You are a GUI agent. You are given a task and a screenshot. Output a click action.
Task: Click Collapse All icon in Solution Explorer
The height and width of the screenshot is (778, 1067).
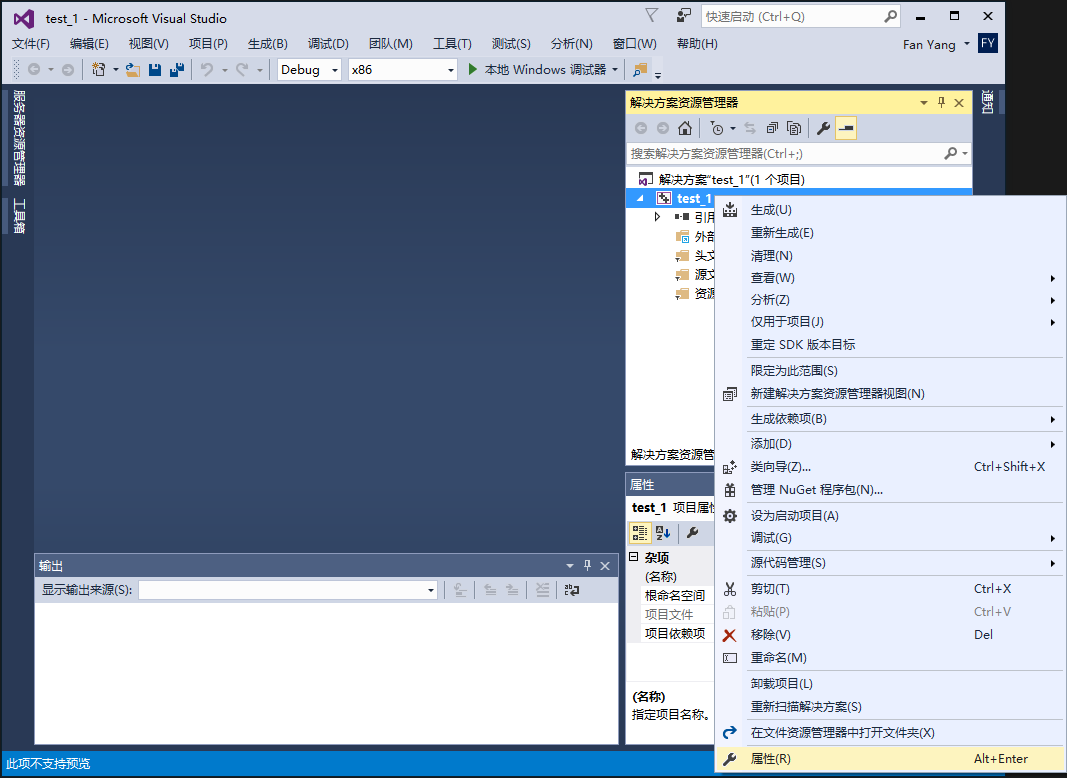(772, 128)
